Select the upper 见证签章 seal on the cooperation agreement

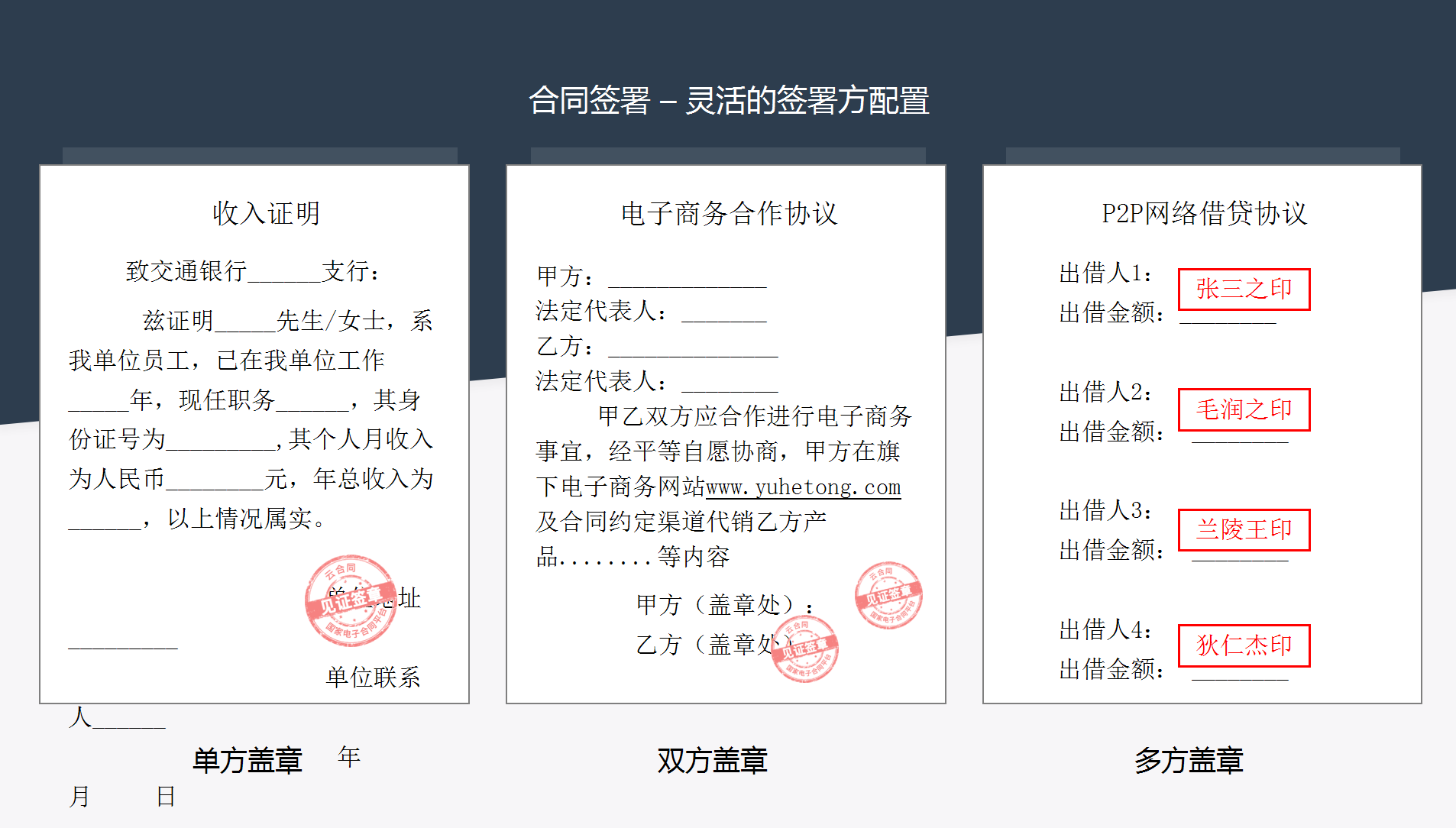(x=887, y=596)
